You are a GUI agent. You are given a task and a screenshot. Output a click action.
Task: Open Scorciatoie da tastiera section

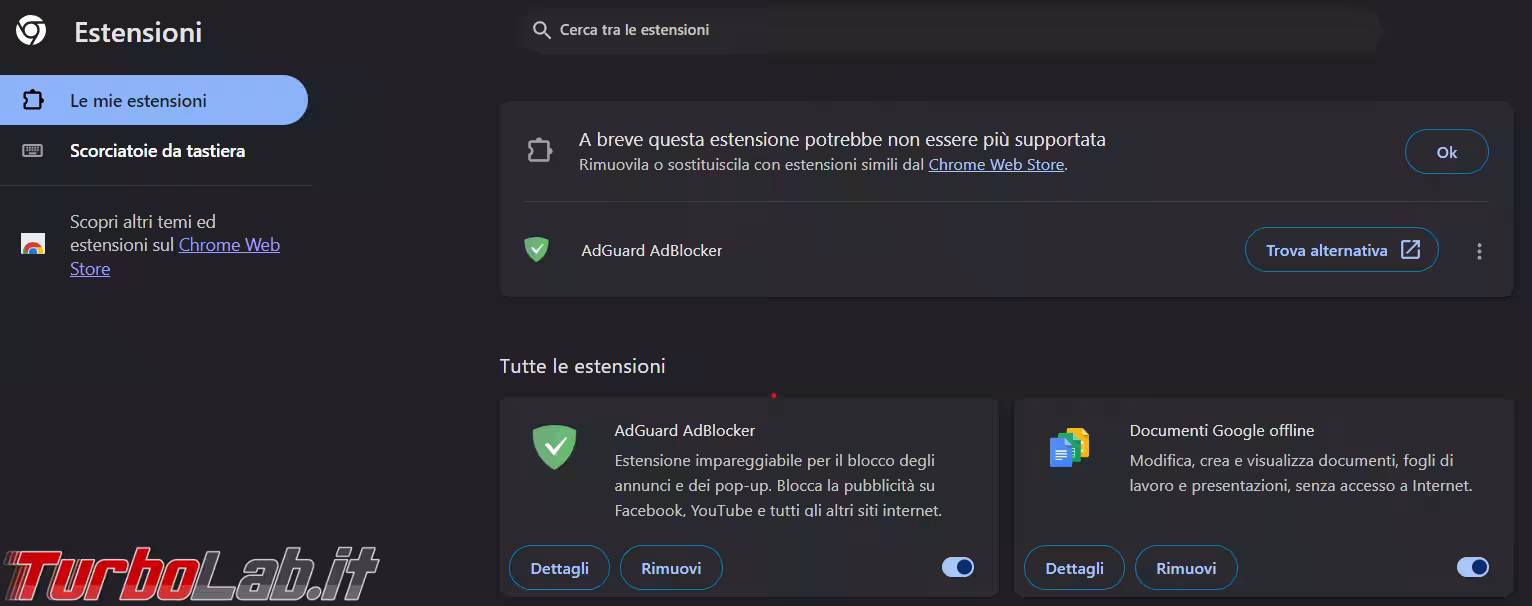pyautogui.click(x=157, y=151)
